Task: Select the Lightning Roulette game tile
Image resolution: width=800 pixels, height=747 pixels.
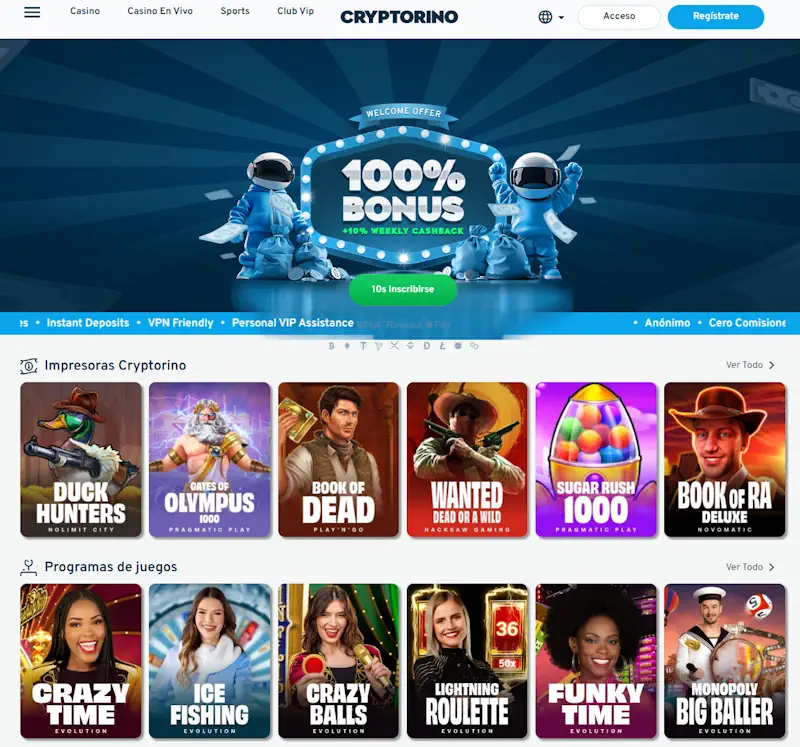Action: click(467, 661)
